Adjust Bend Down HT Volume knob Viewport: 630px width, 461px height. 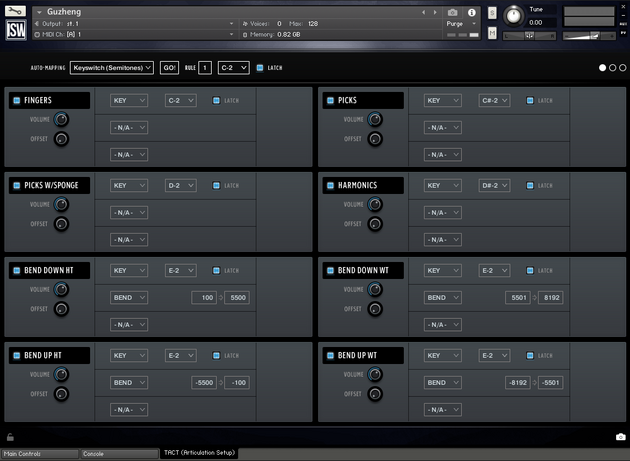(61, 289)
